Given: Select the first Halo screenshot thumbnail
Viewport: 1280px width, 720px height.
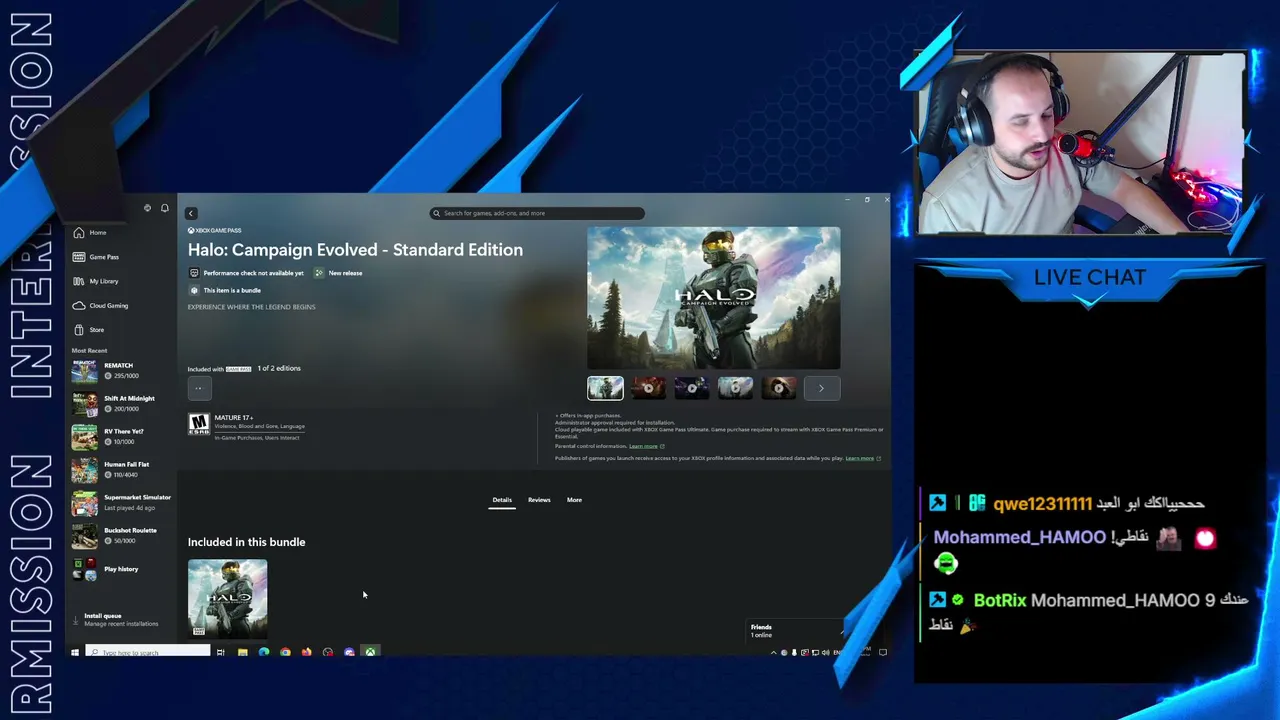Looking at the screenshot, I should tap(605, 388).
